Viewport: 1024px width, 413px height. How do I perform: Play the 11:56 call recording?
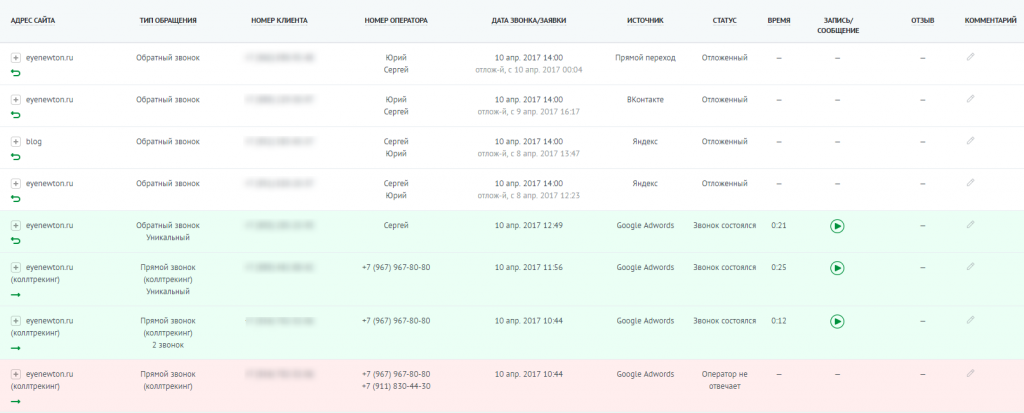[x=837, y=268]
